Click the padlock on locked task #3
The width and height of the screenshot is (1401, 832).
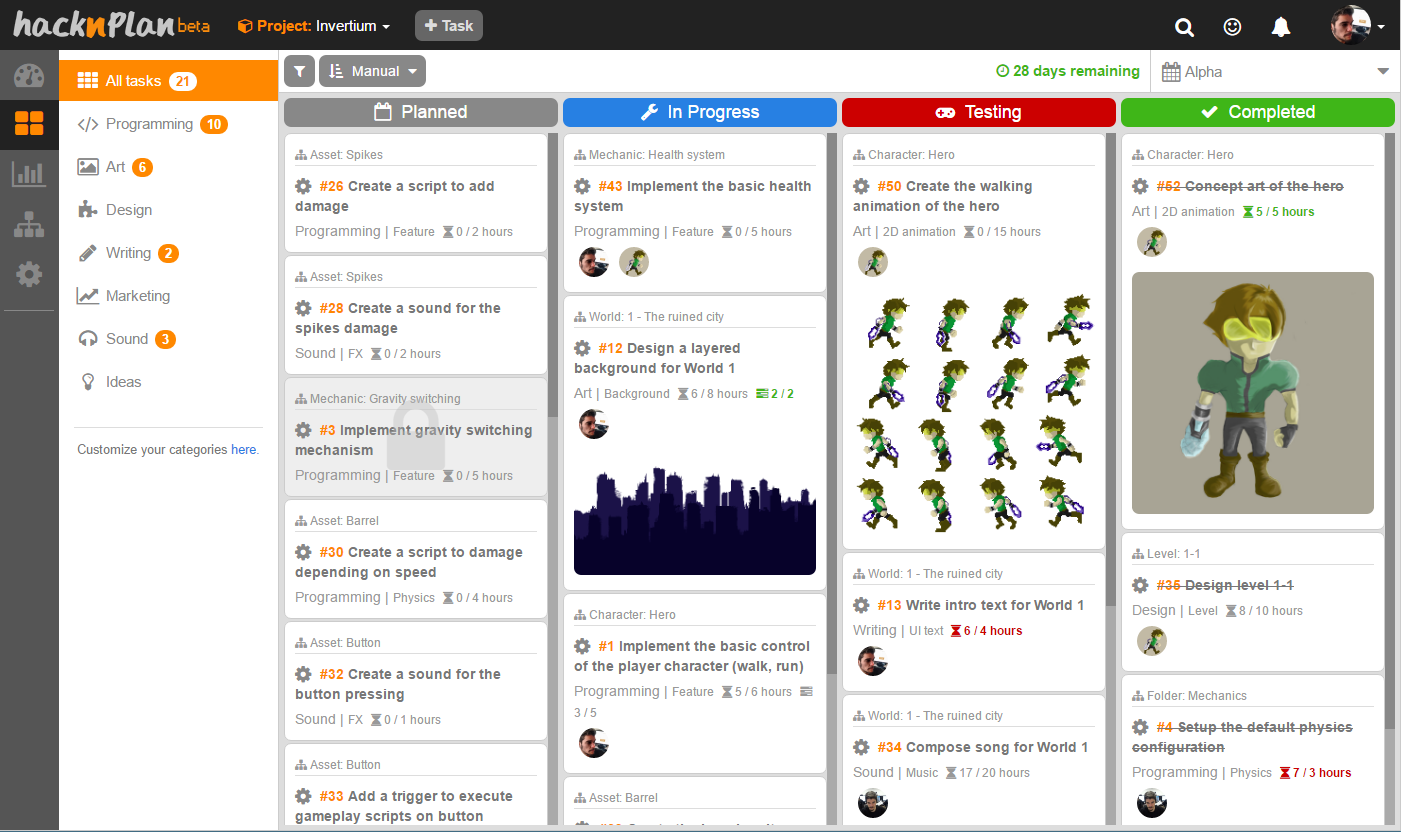tap(416, 437)
